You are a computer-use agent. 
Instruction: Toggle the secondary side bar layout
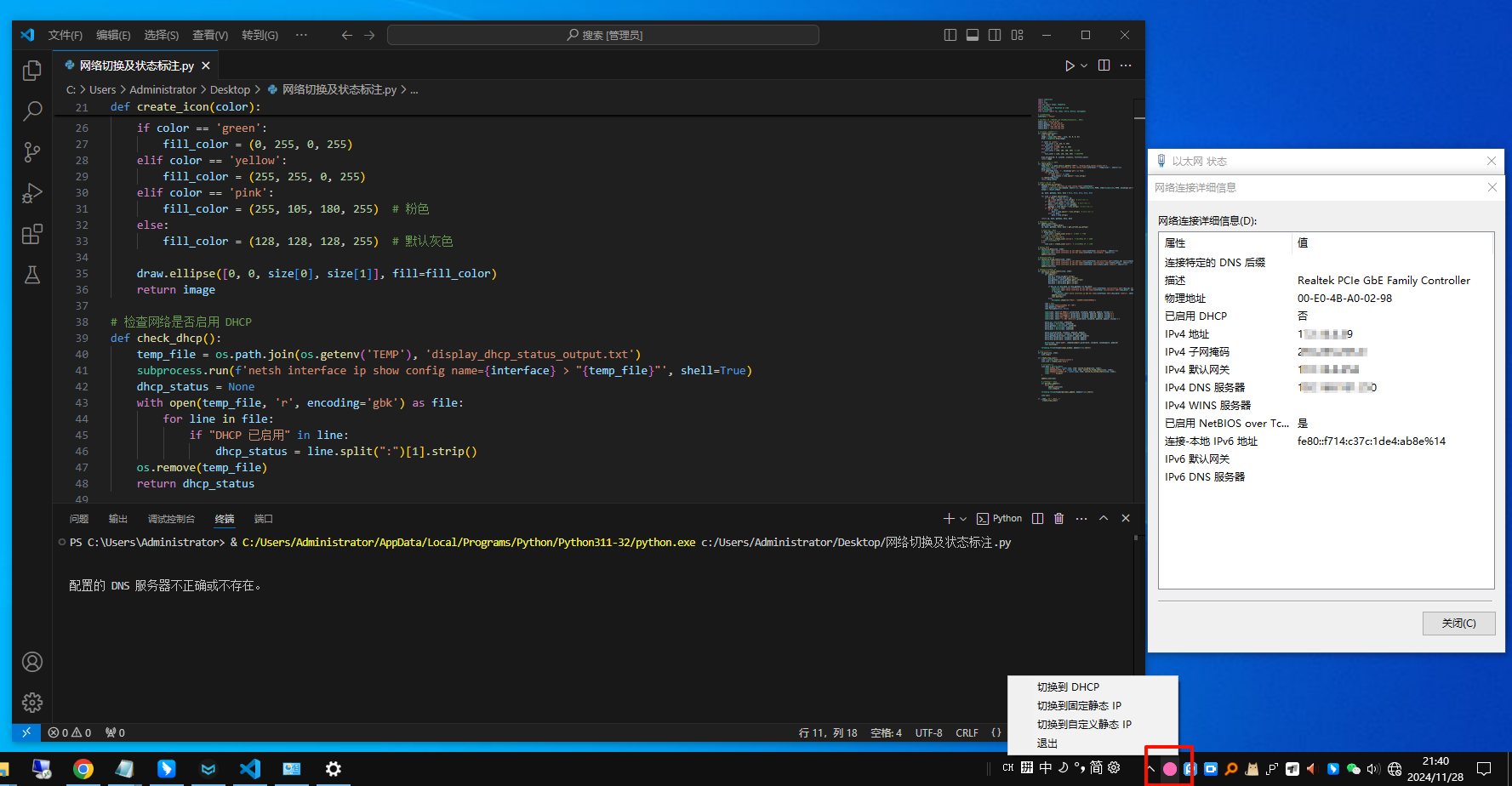click(995, 35)
